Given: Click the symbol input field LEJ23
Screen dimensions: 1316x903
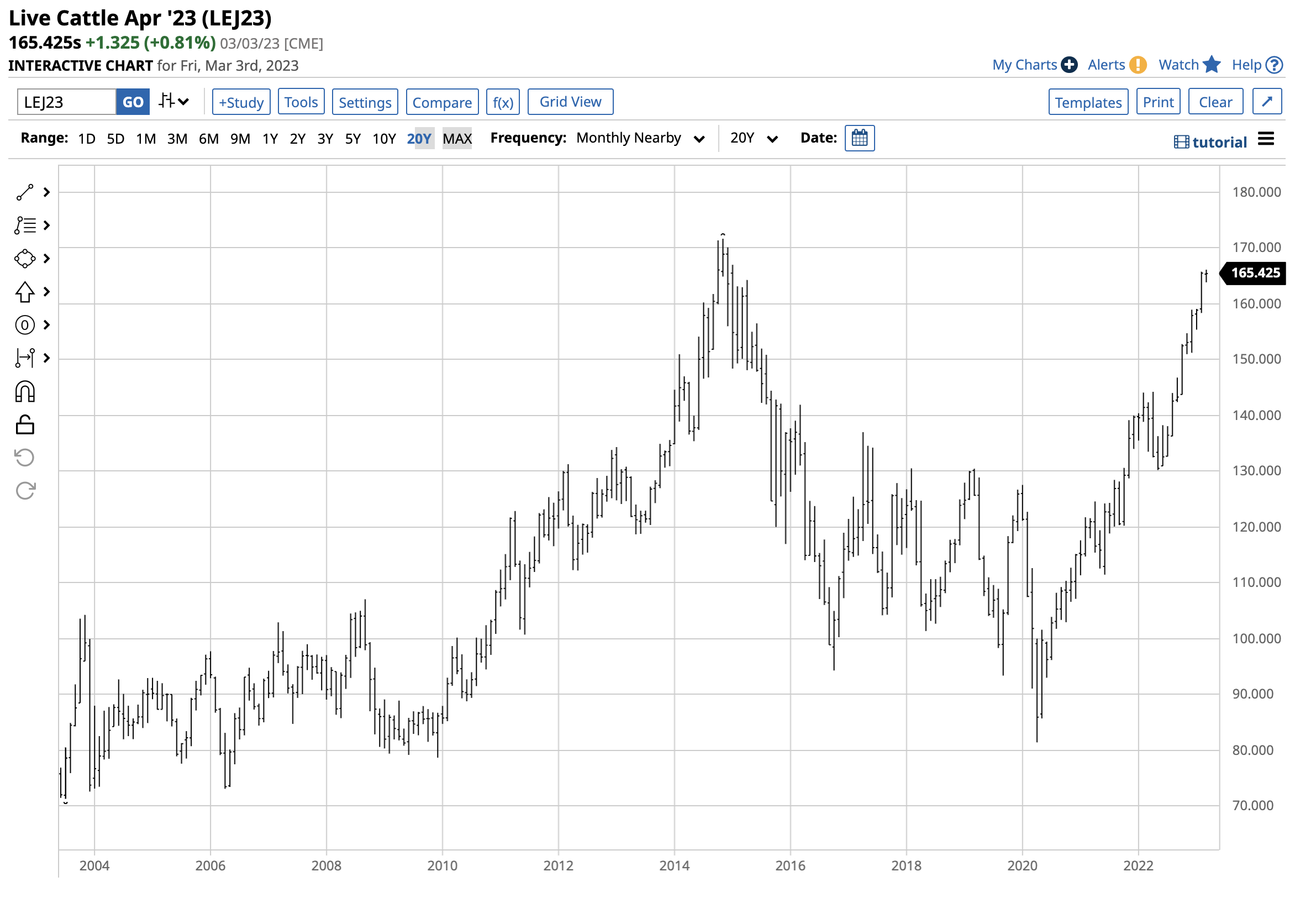Looking at the screenshot, I should pos(67,102).
